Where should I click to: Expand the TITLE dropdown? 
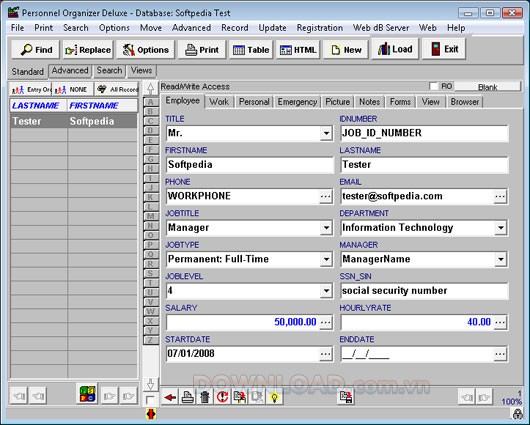point(326,133)
